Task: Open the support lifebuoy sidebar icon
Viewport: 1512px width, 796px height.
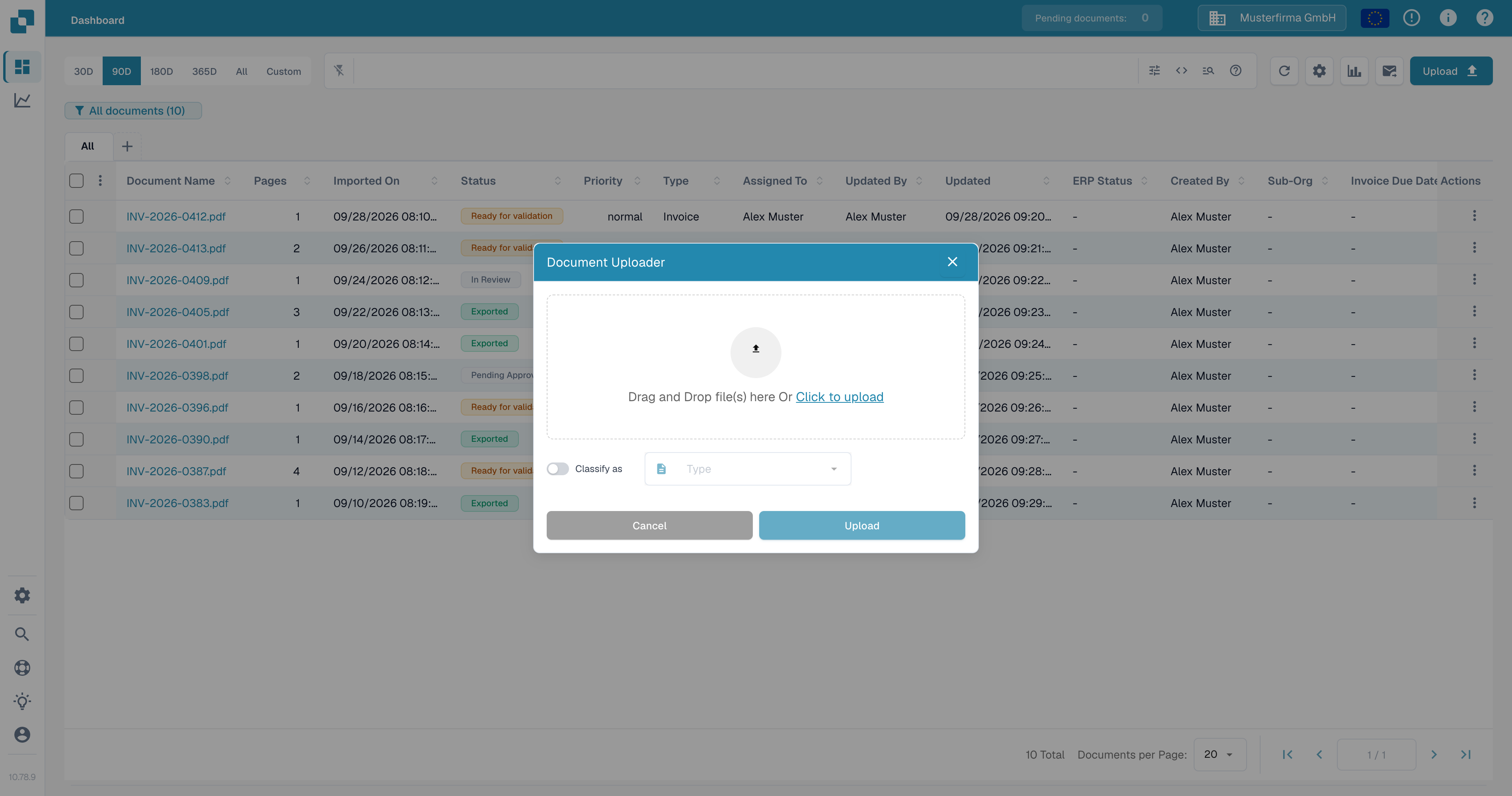Action: click(x=22, y=668)
